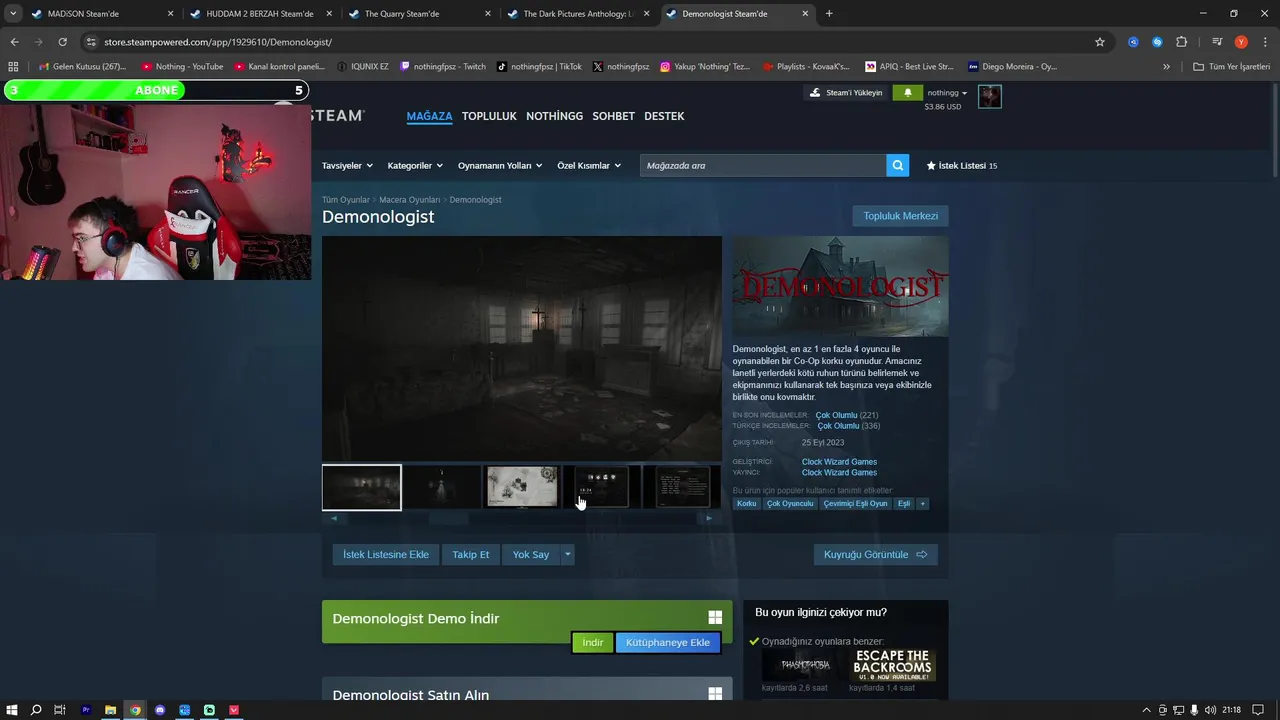
Task: Open Task View on the taskbar
Action: tap(60, 710)
